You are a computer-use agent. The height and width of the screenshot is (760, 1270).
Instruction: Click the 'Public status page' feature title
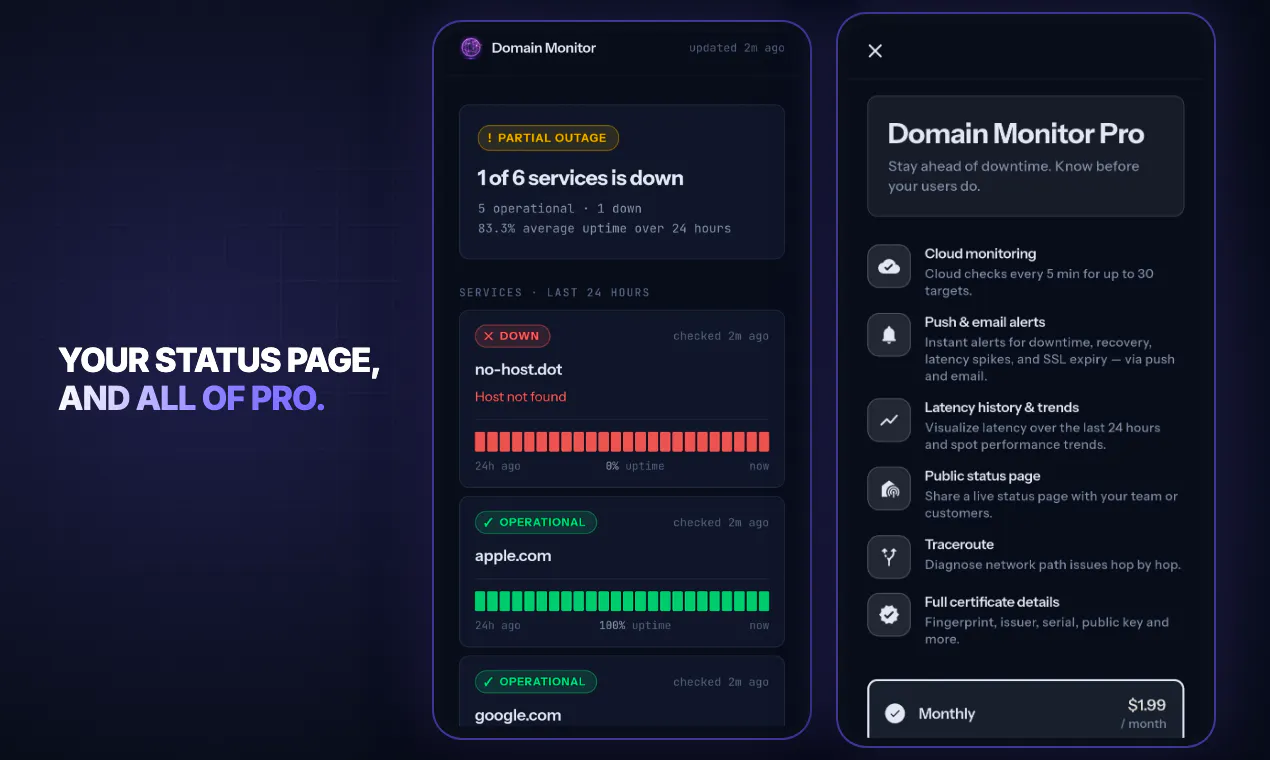982,476
